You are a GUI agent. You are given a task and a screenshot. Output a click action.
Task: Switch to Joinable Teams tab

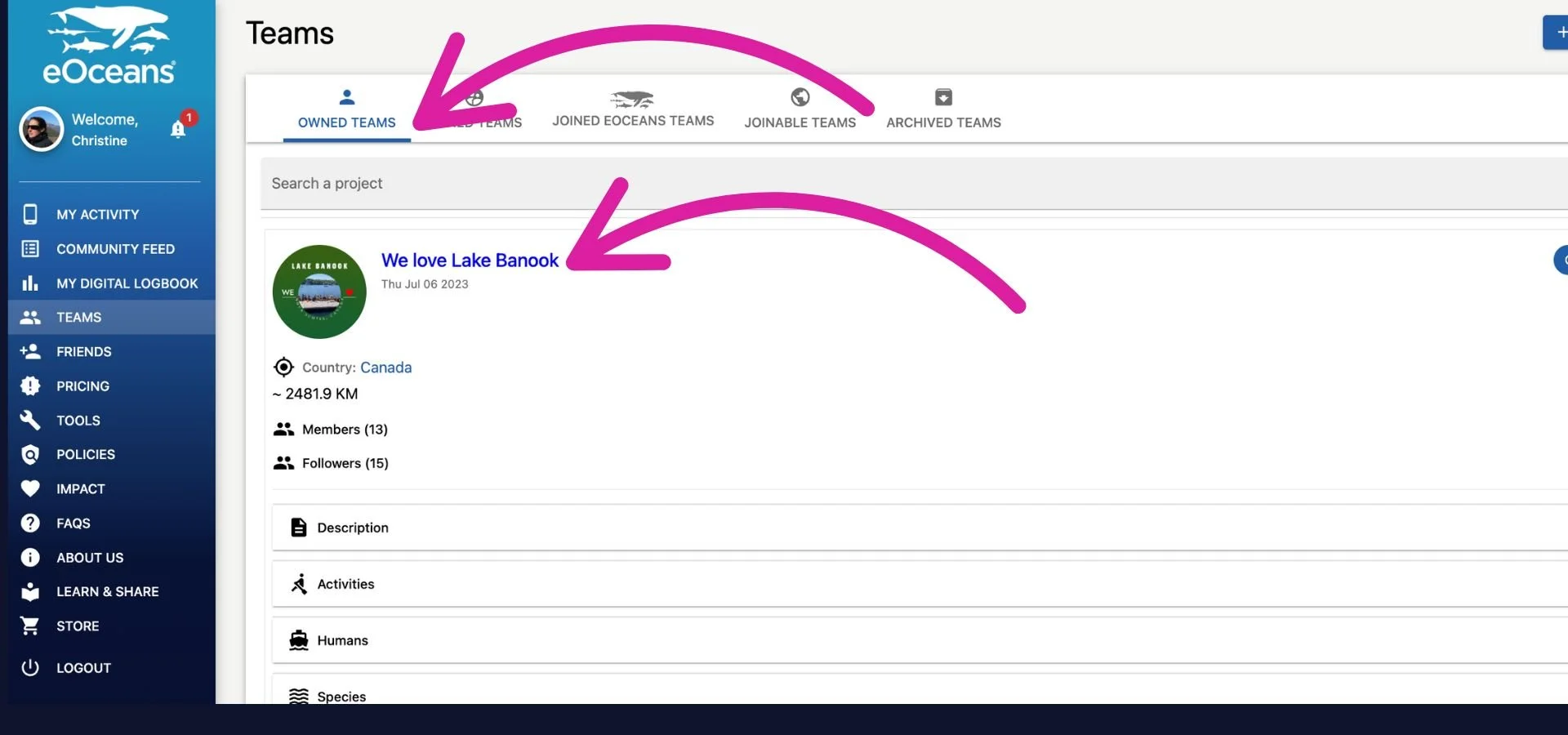point(800,109)
